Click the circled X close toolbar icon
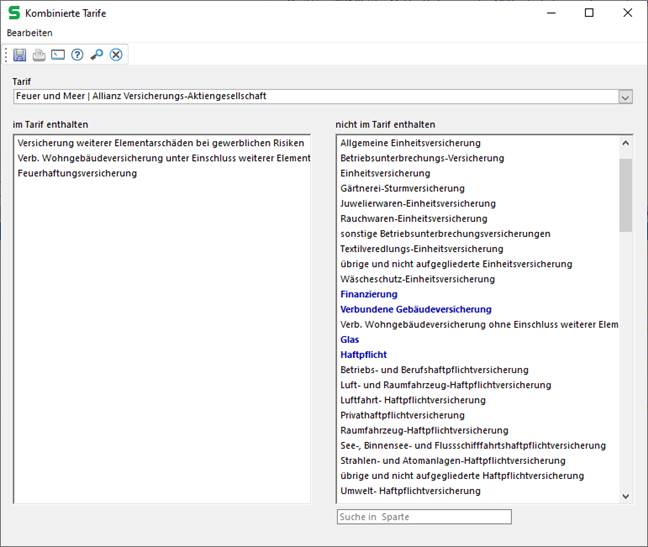This screenshot has width=648, height=547. pyautogui.click(x=116, y=54)
